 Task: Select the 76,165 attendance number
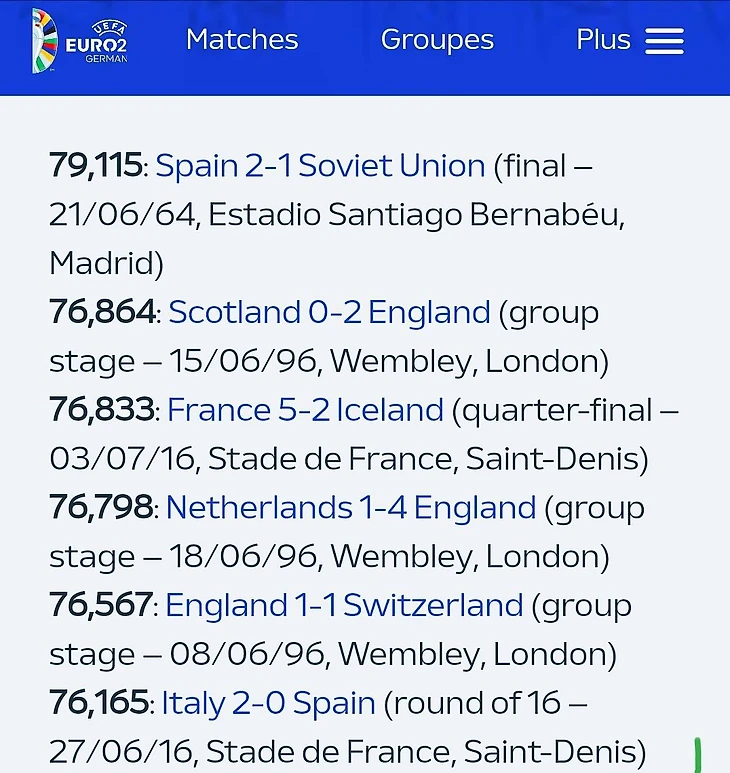pyautogui.click(x=99, y=703)
